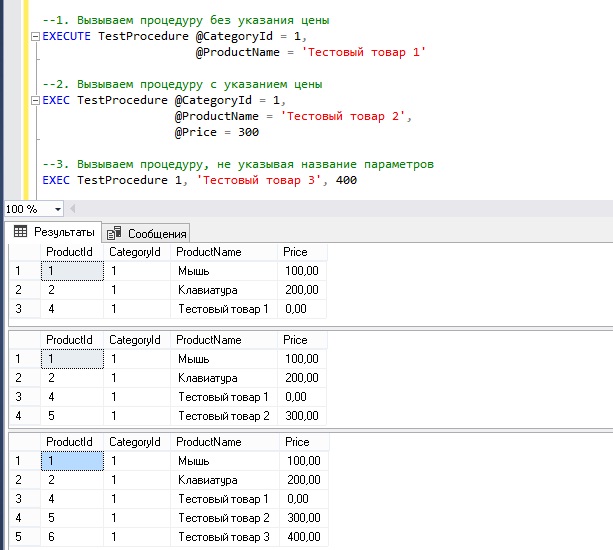Click CategoryId column header in third grid
This screenshot has height=550, width=613.
134,441
